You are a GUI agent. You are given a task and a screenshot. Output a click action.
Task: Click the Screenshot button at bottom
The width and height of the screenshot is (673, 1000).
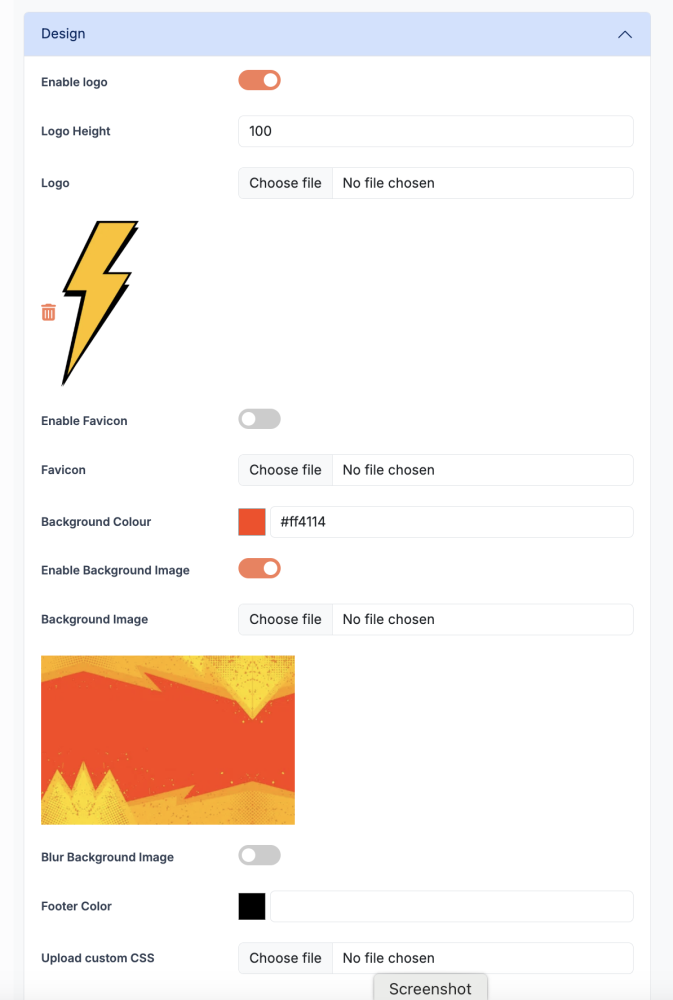pos(430,988)
